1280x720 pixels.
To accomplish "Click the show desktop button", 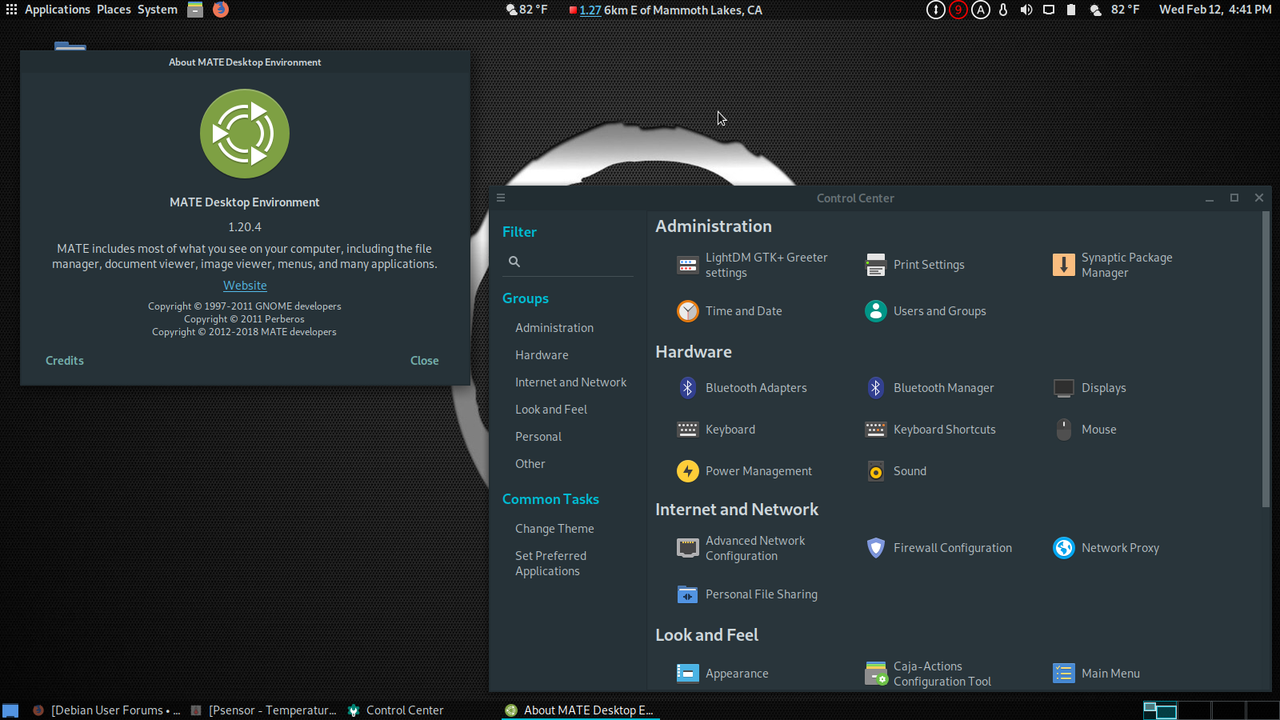I will (12, 710).
